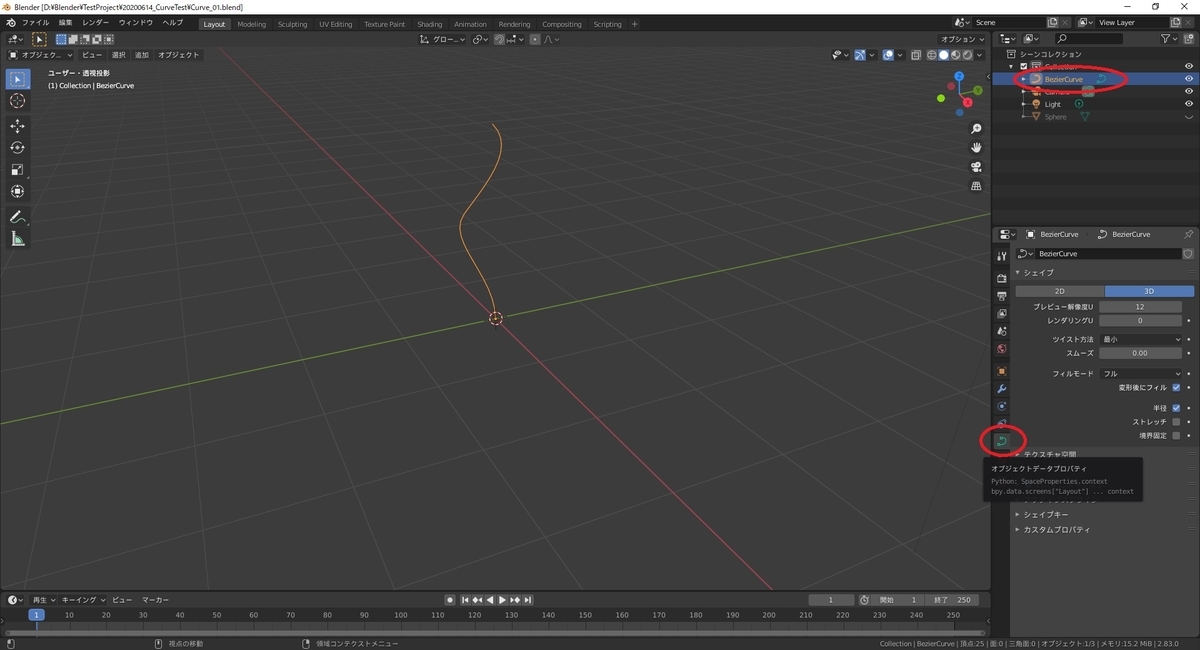Select the 3D shape button

tap(1149, 291)
